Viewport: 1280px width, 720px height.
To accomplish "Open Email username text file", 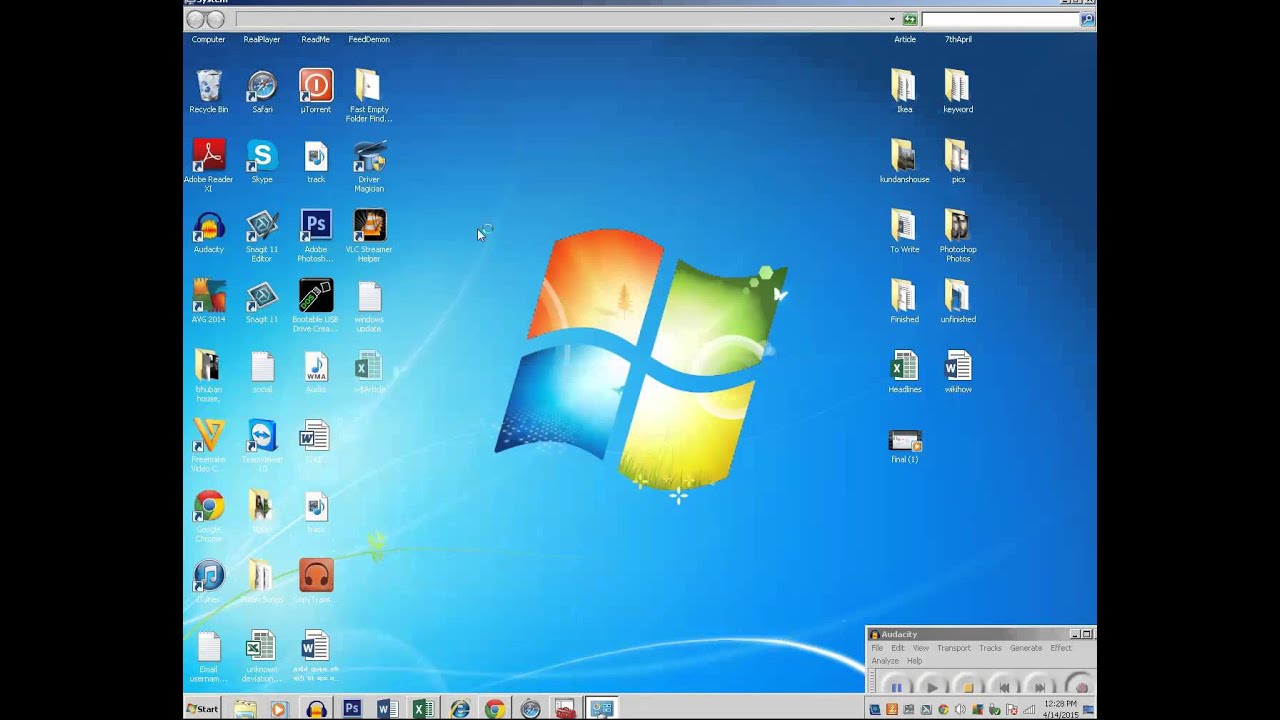I will (x=208, y=656).
